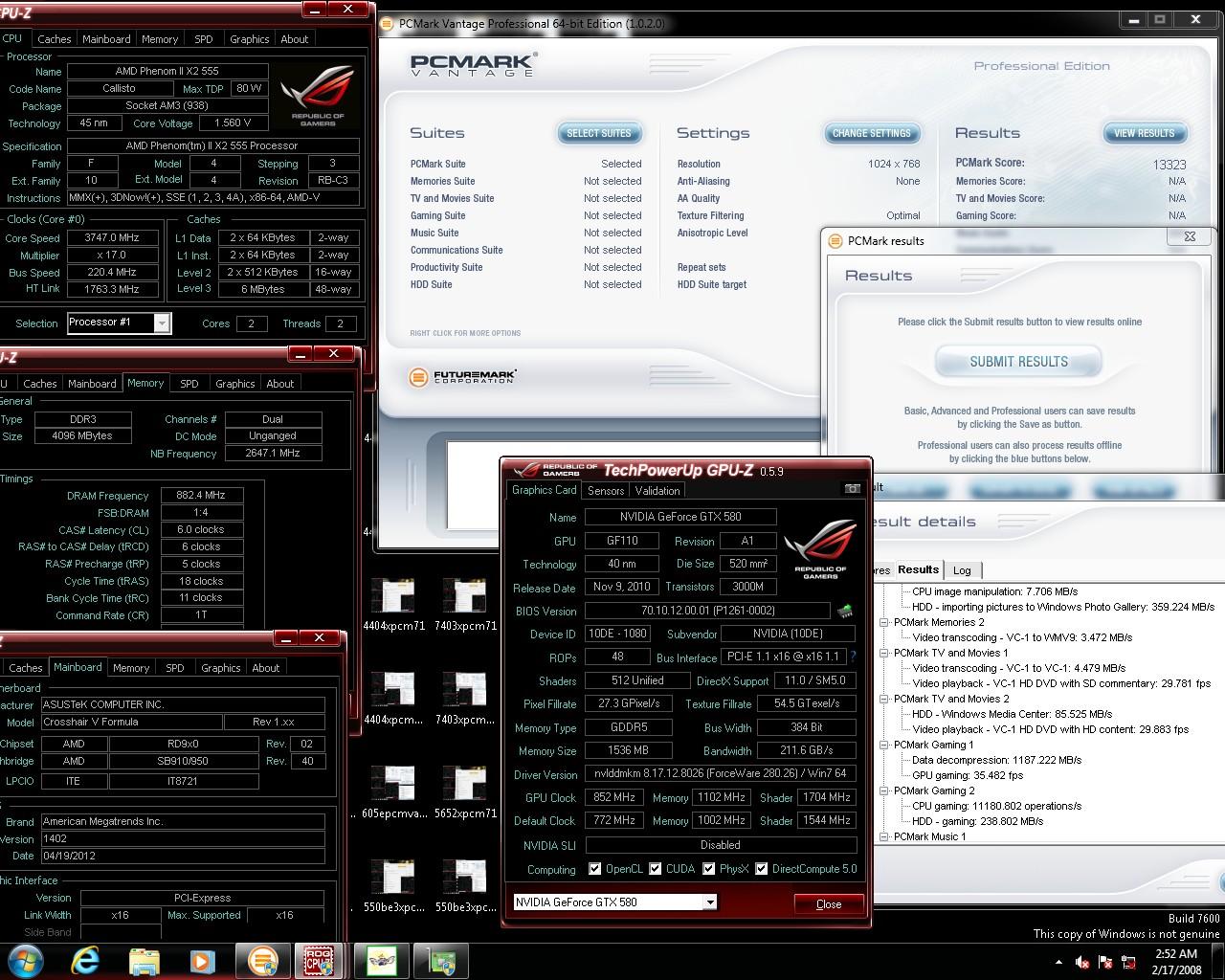Image resolution: width=1225 pixels, height=980 pixels.
Task: Click the Futuremark Corporation logo
Action: (463, 377)
